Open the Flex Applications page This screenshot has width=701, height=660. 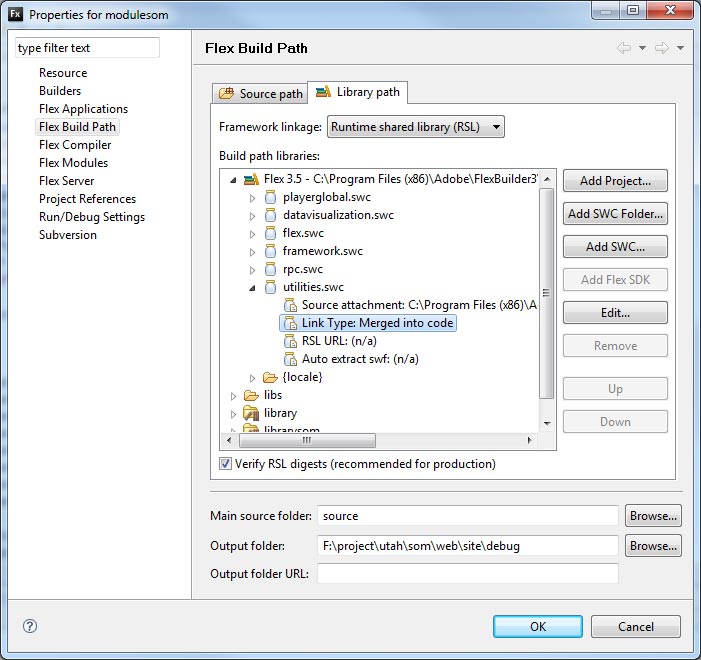[83, 109]
